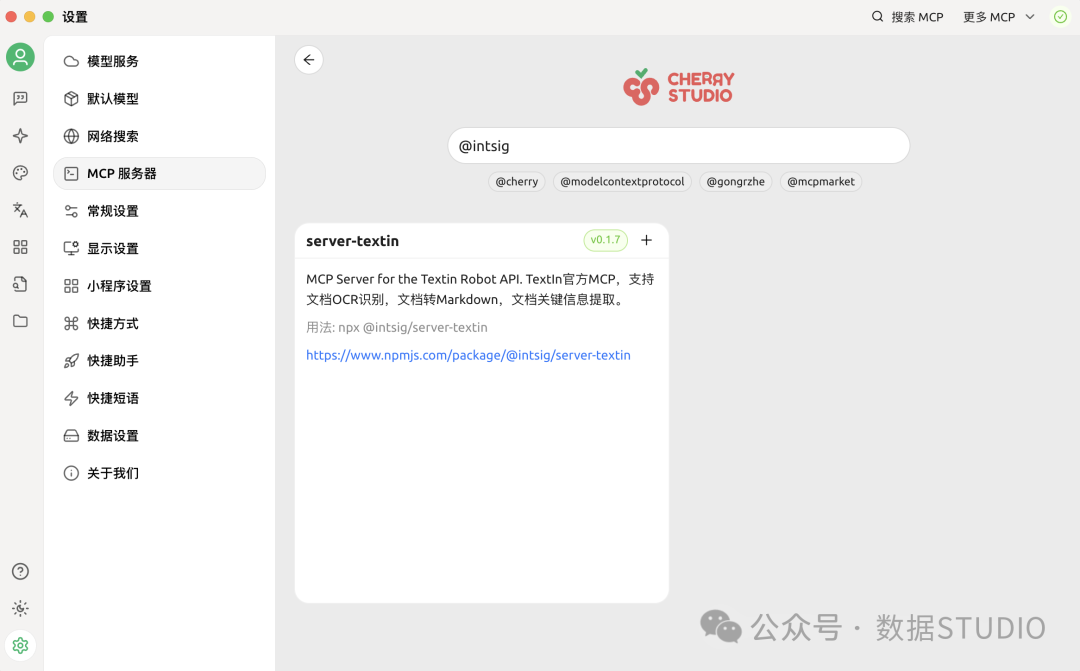Open the chat assistant sidebar icon
Viewport: 1080px width, 671px height.
point(21,99)
